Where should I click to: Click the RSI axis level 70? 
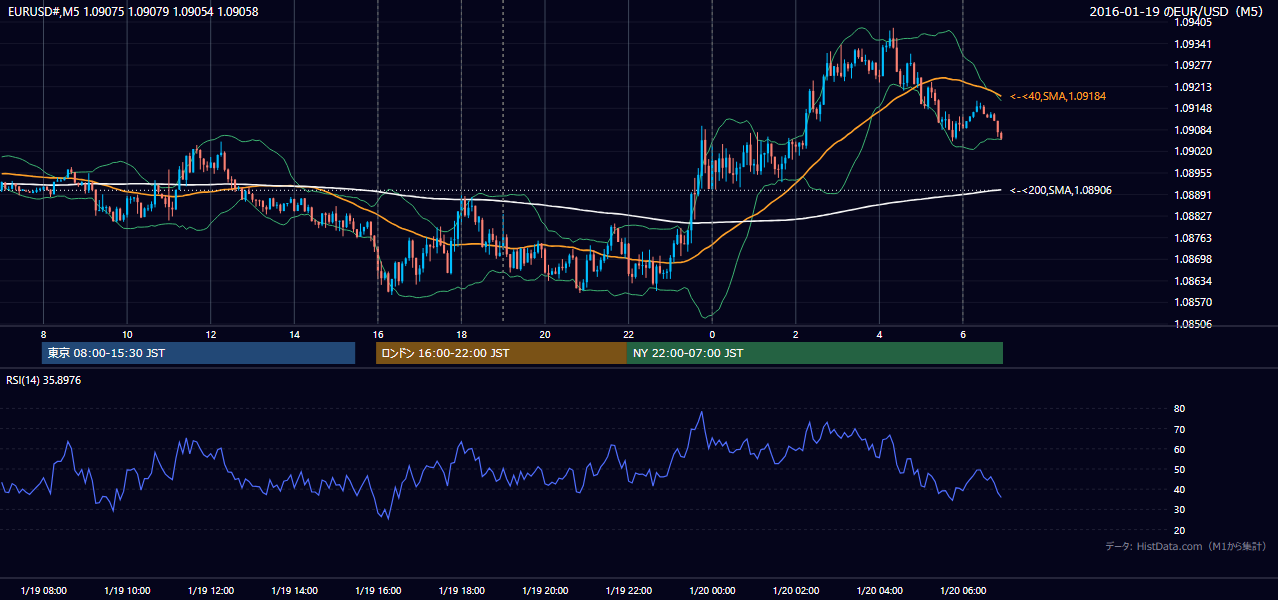point(1180,429)
